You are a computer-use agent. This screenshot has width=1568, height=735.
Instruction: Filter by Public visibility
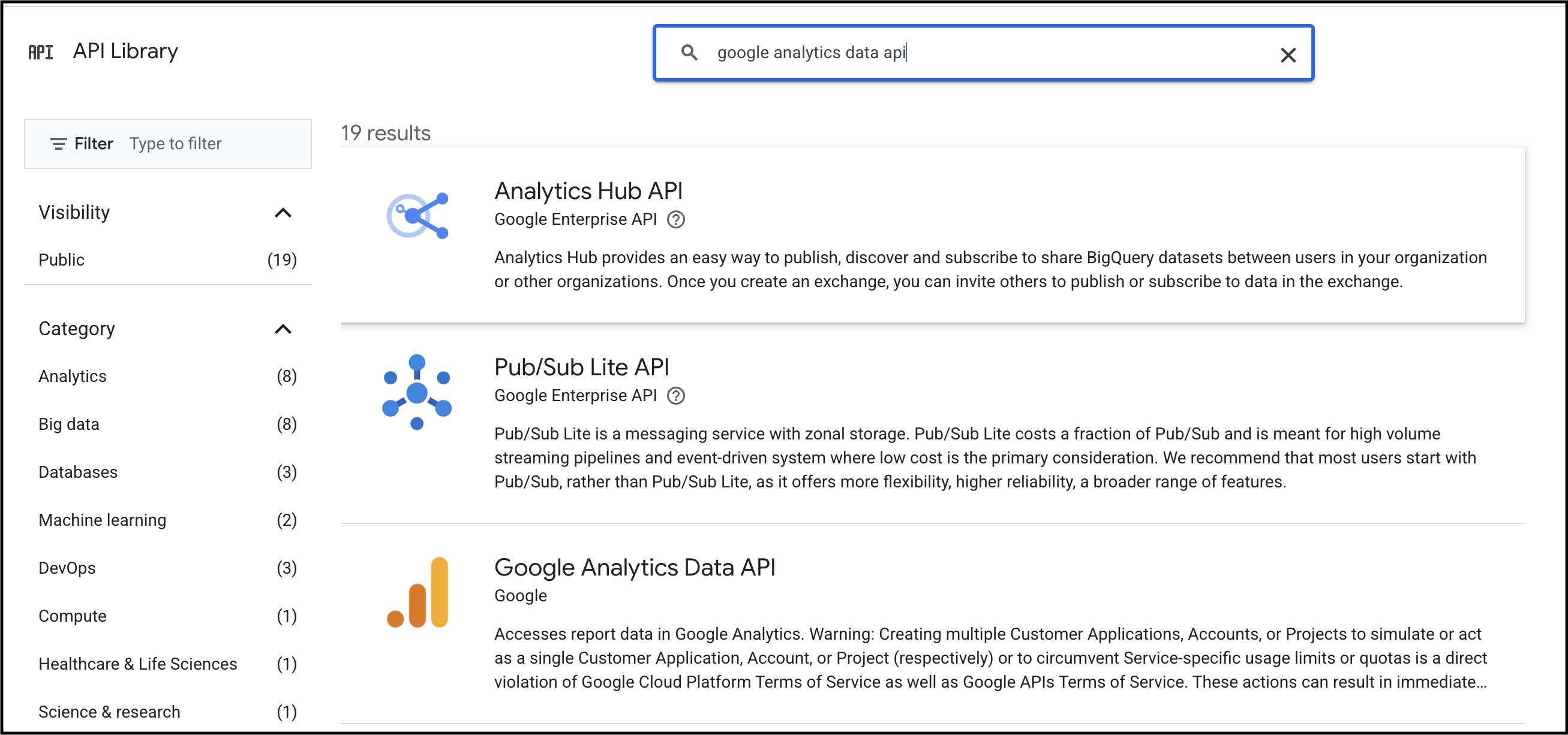coord(167,260)
